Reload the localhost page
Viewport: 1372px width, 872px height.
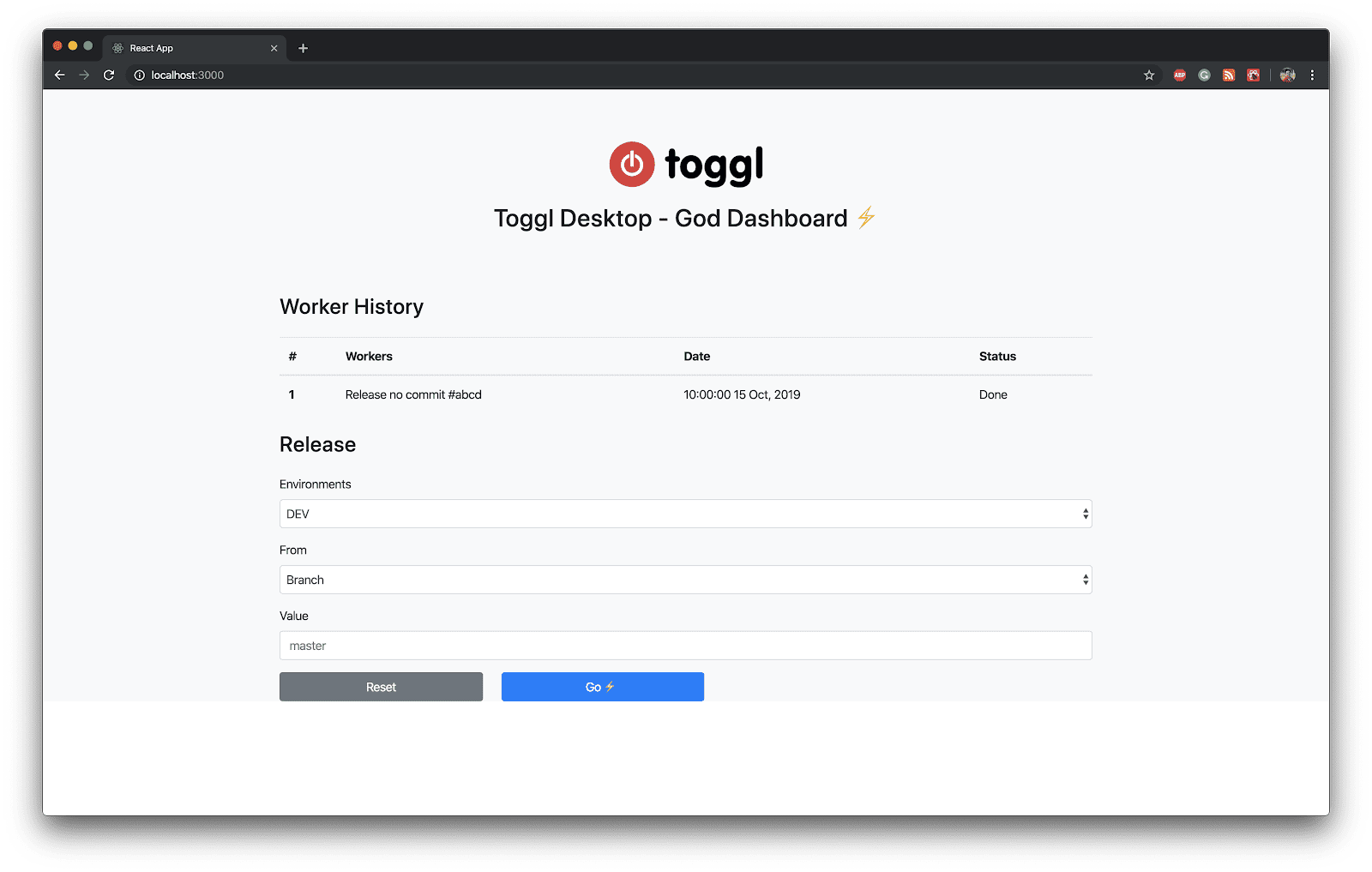tap(109, 75)
